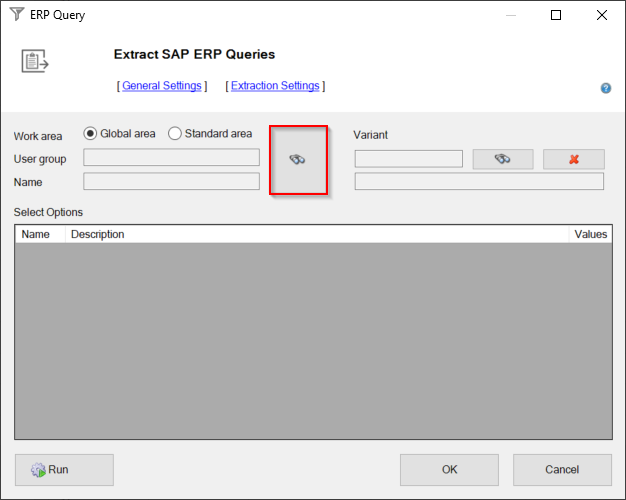Confirm with the OK button

coord(449,470)
